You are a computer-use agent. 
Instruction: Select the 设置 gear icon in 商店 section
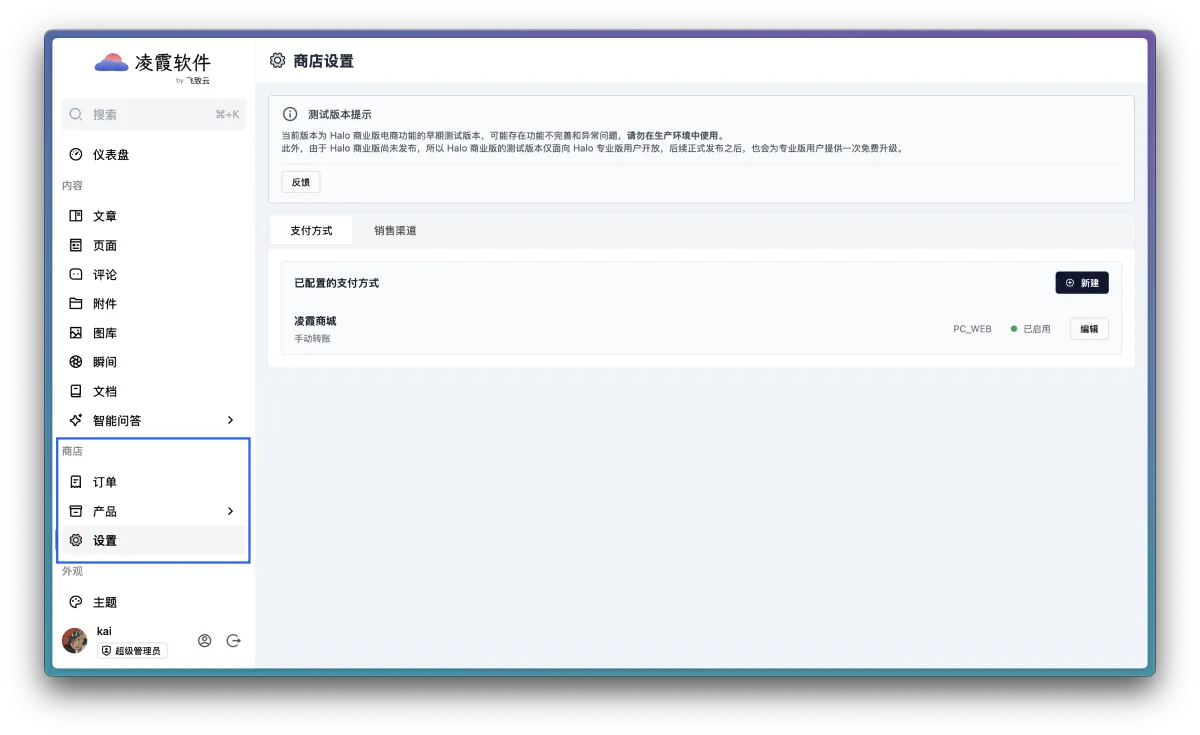click(76, 540)
